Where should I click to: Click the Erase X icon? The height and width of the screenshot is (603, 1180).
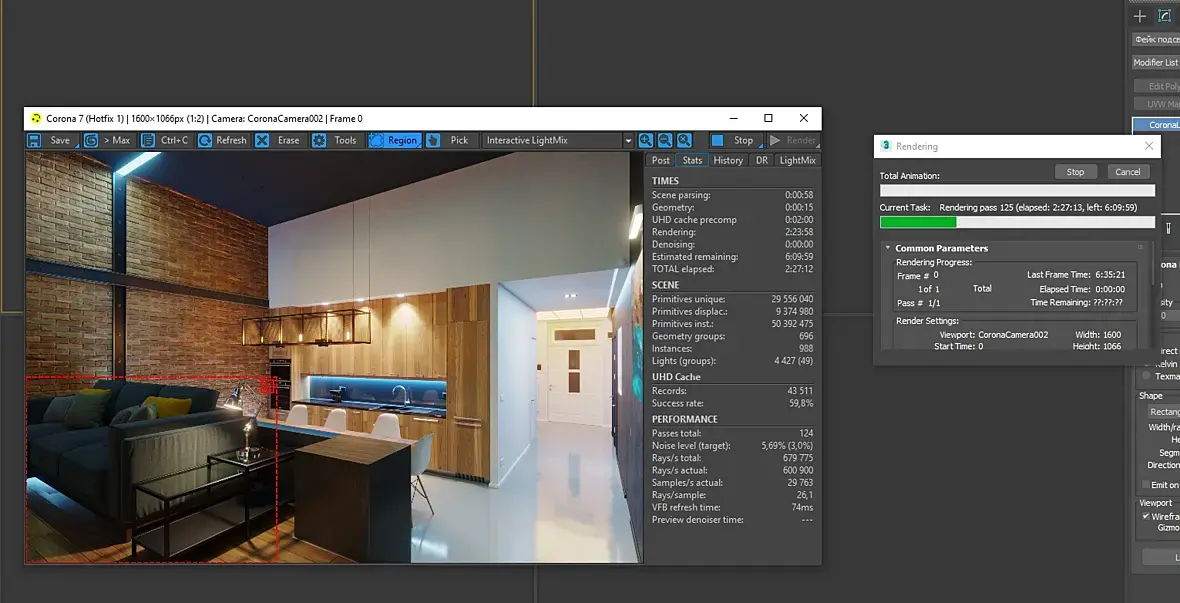[262, 140]
